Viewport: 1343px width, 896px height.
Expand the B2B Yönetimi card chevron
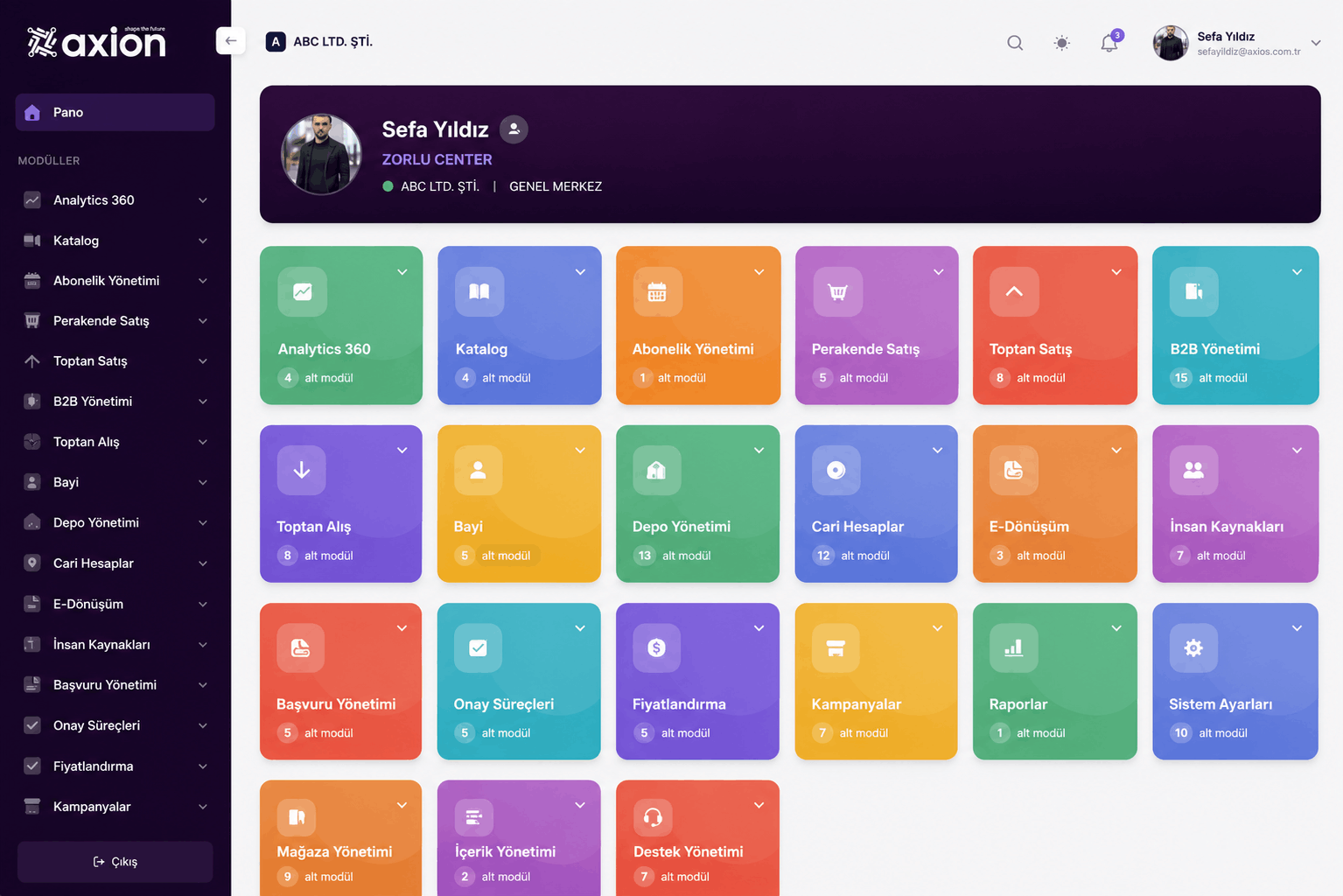(x=1298, y=272)
